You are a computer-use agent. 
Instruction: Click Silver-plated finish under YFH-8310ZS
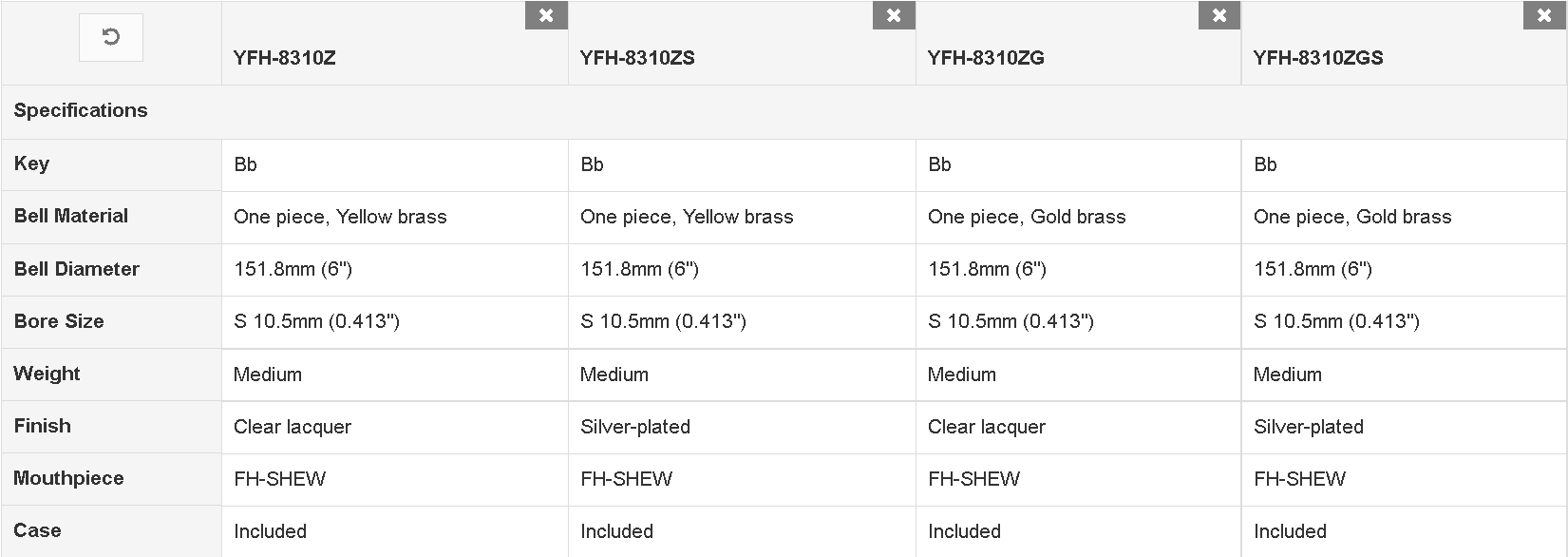[x=635, y=427]
